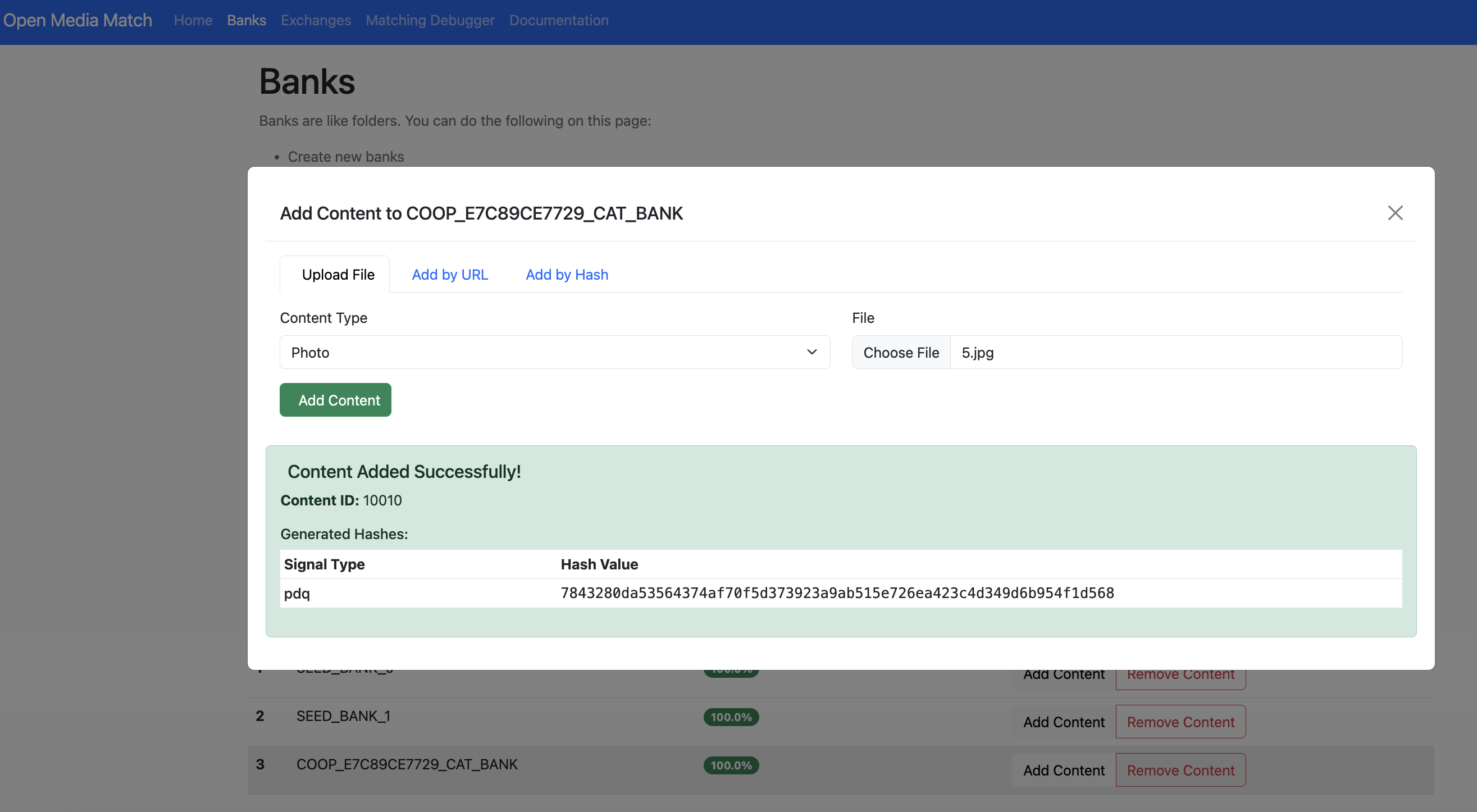Open the Home navigation menu item
The image size is (1477, 812).
pos(193,20)
